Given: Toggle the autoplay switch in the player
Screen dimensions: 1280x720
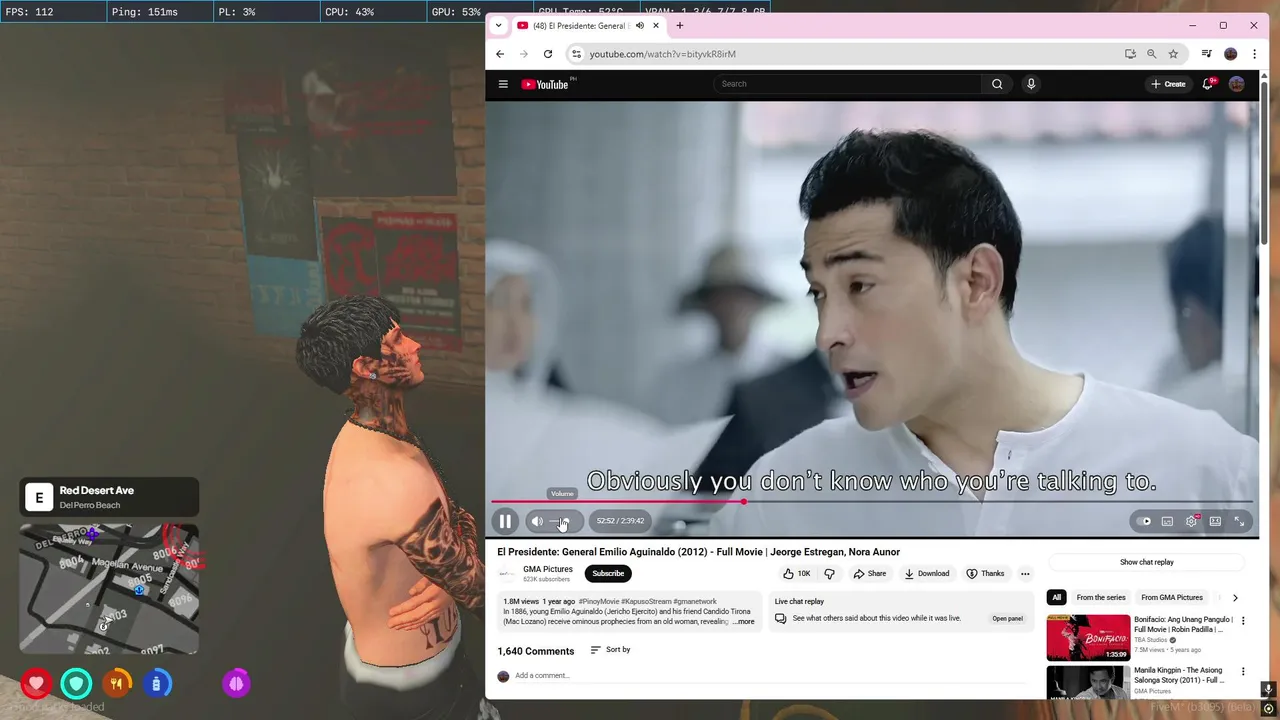Looking at the screenshot, I should point(1145,521).
